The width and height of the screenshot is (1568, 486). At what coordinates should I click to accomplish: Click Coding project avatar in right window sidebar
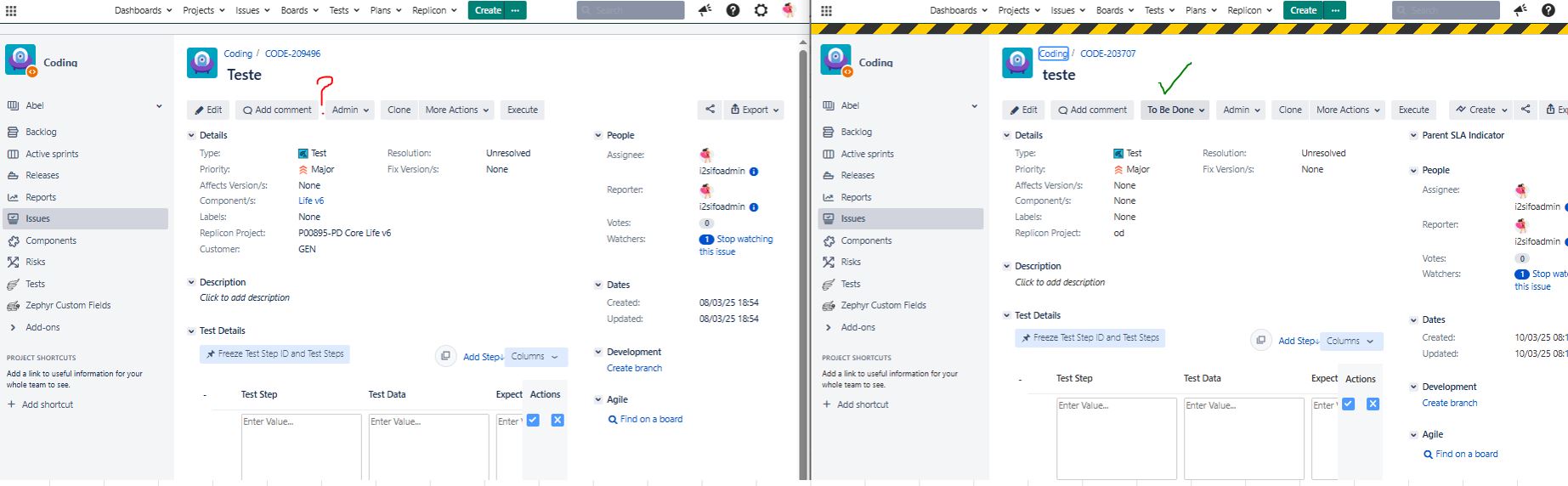pos(835,60)
